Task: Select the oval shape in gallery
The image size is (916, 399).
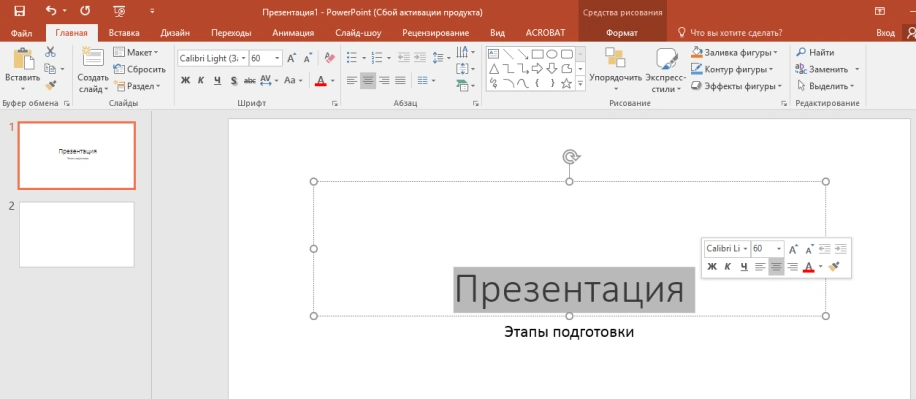Action: [x=551, y=54]
